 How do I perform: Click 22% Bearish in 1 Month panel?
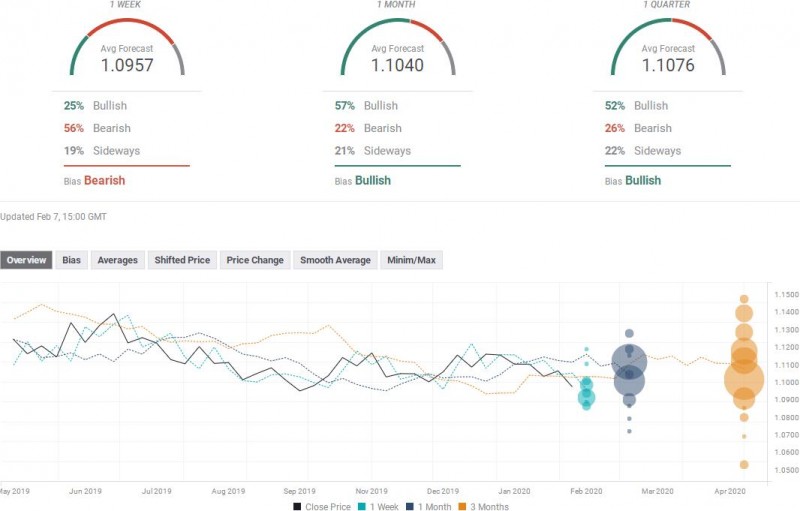click(x=368, y=128)
